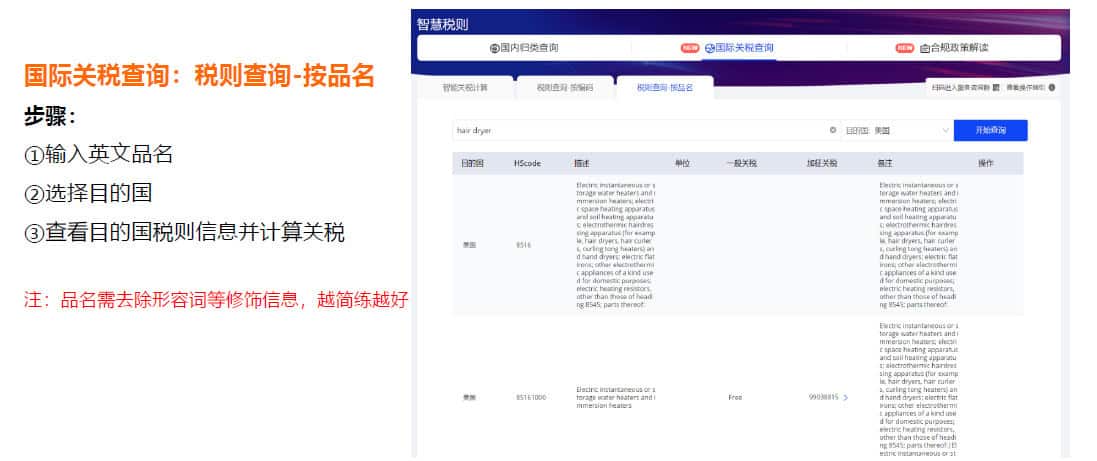
Task: Click the icon beside 合规政策解读
Action: 925,48
